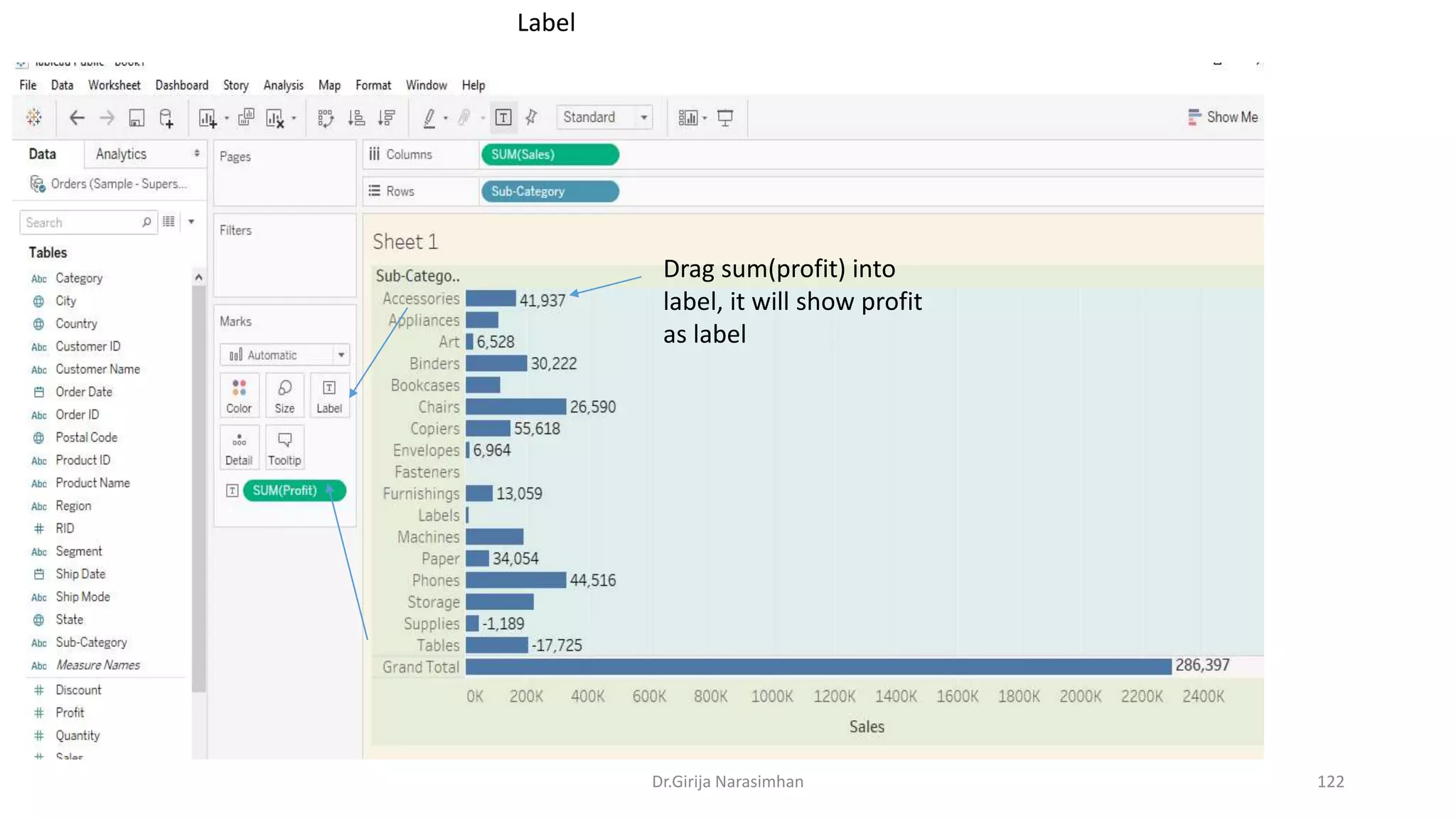Image resolution: width=1456 pixels, height=819 pixels.
Task: Click the SUM(Sales) pill on Columns
Action: (550, 154)
